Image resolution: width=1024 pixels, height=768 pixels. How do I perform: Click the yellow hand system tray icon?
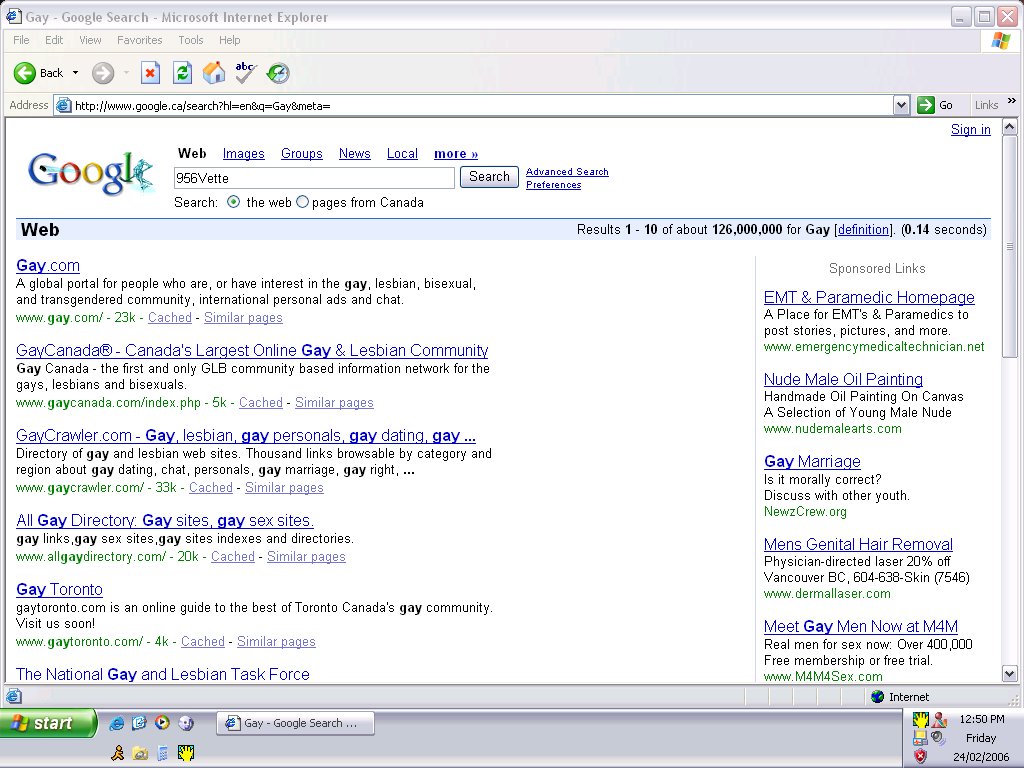click(920, 720)
